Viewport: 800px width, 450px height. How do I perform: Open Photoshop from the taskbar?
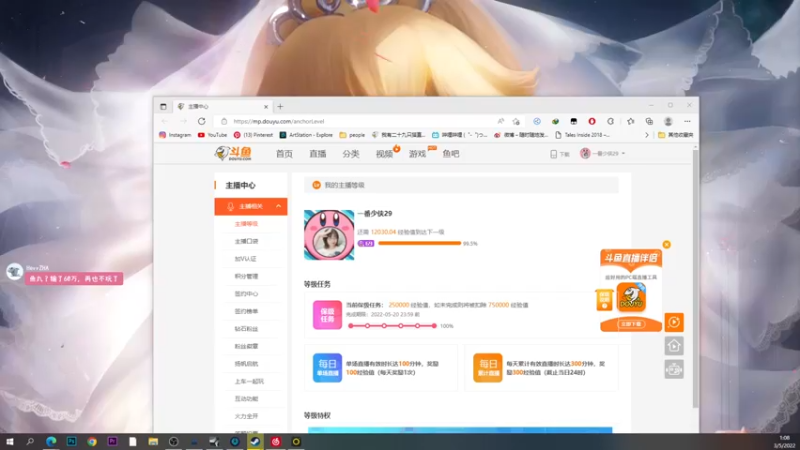(71, 441)
